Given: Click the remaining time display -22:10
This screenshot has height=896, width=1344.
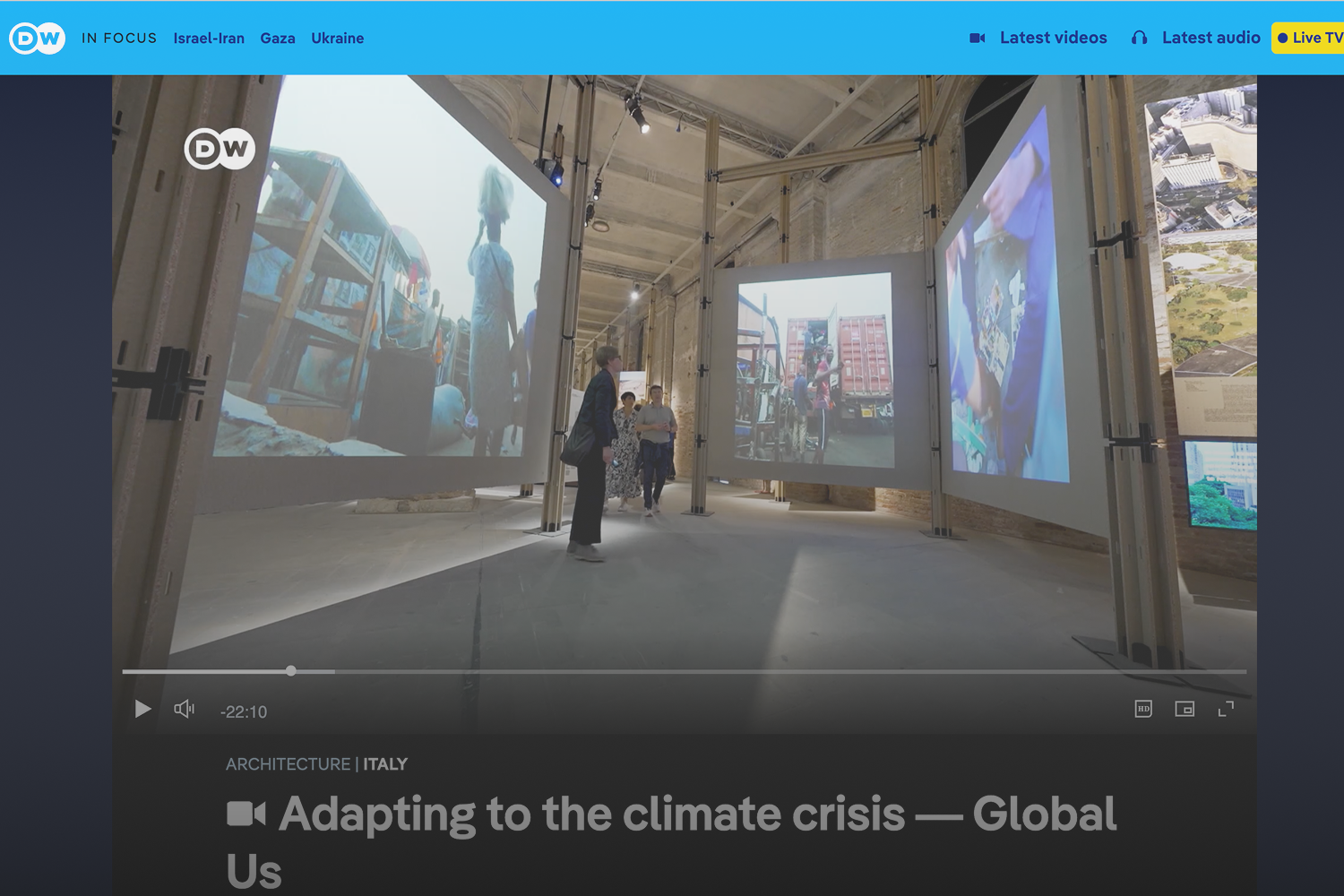Looking at the screenshot, I should point(244,712).
